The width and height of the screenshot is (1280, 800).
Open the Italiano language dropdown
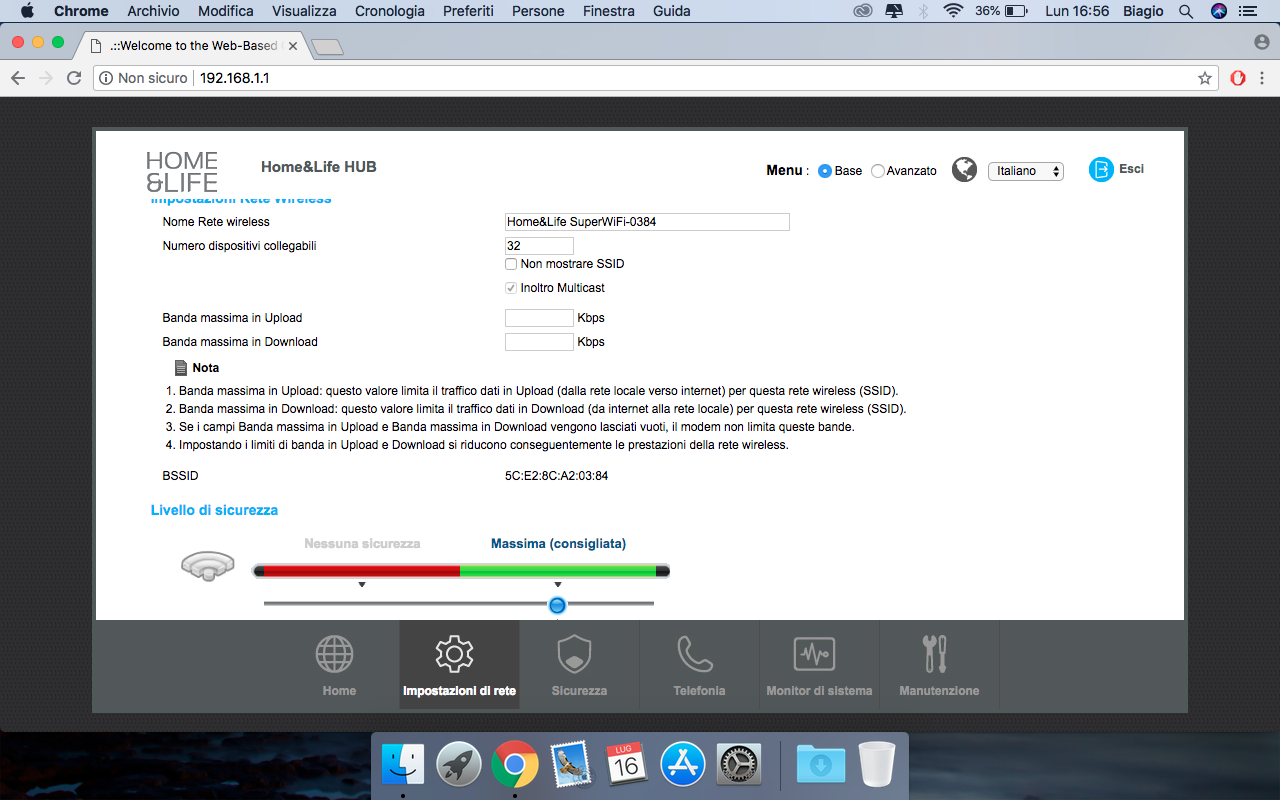[1025, 171]
